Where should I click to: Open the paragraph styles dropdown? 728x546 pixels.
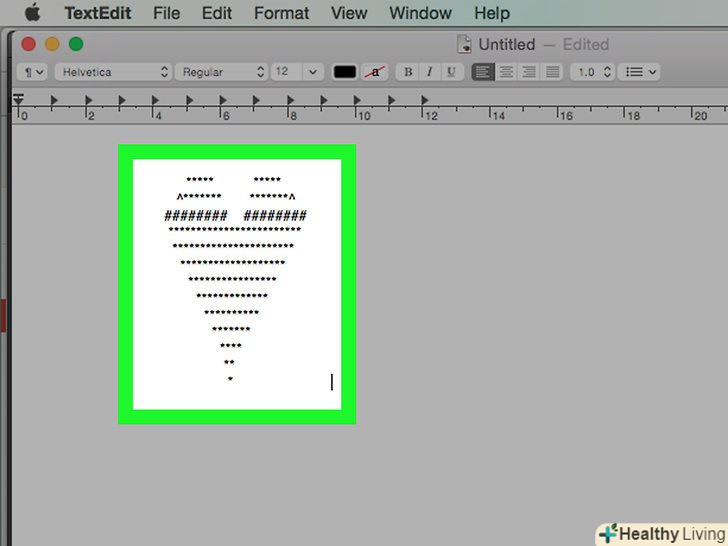point(32,72)
